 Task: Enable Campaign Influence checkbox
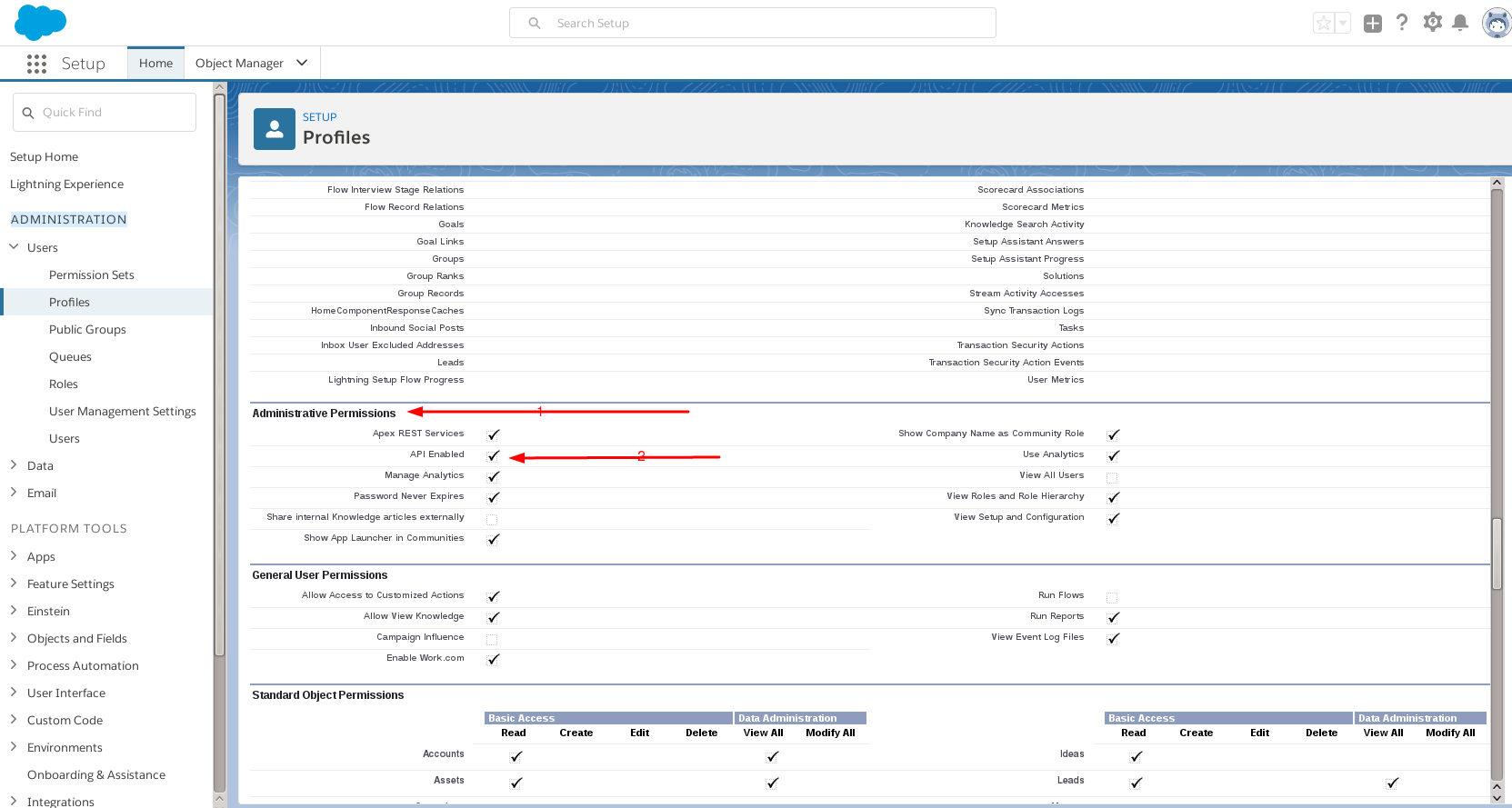coord(492,639)
